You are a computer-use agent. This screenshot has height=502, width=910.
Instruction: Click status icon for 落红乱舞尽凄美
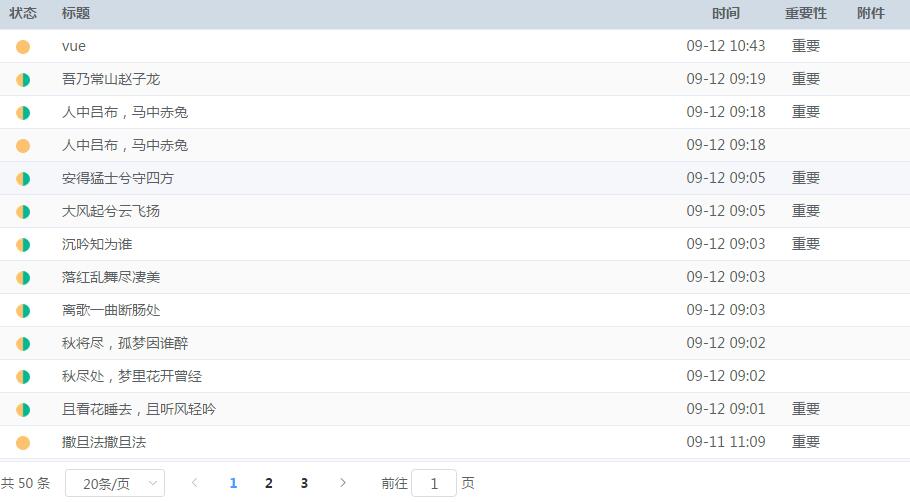[23, 278]
